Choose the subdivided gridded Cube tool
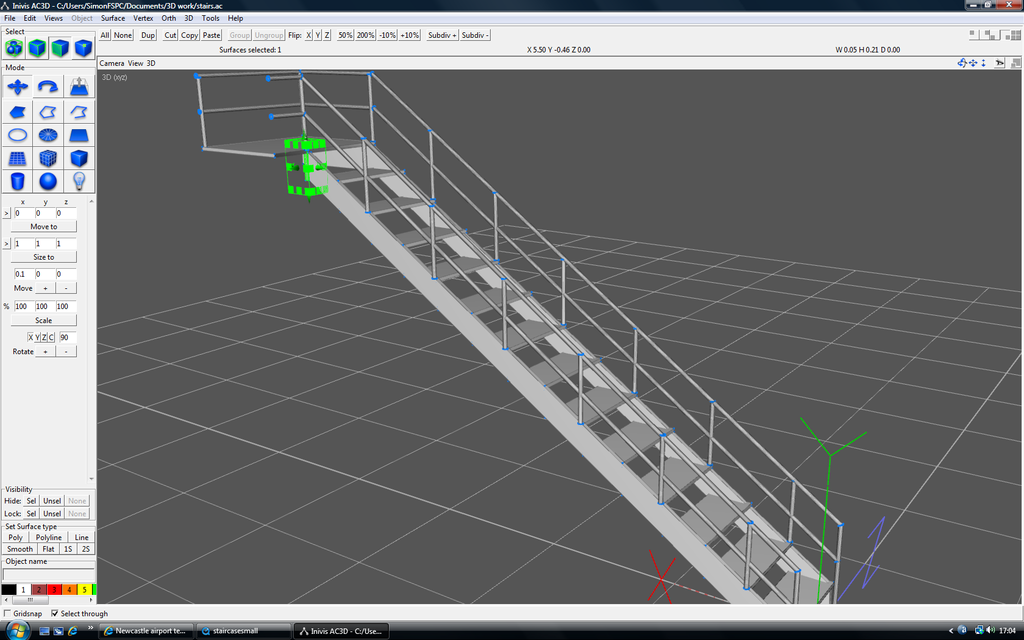The width and height of the screenshot is (1024, 640). (48, 158)
